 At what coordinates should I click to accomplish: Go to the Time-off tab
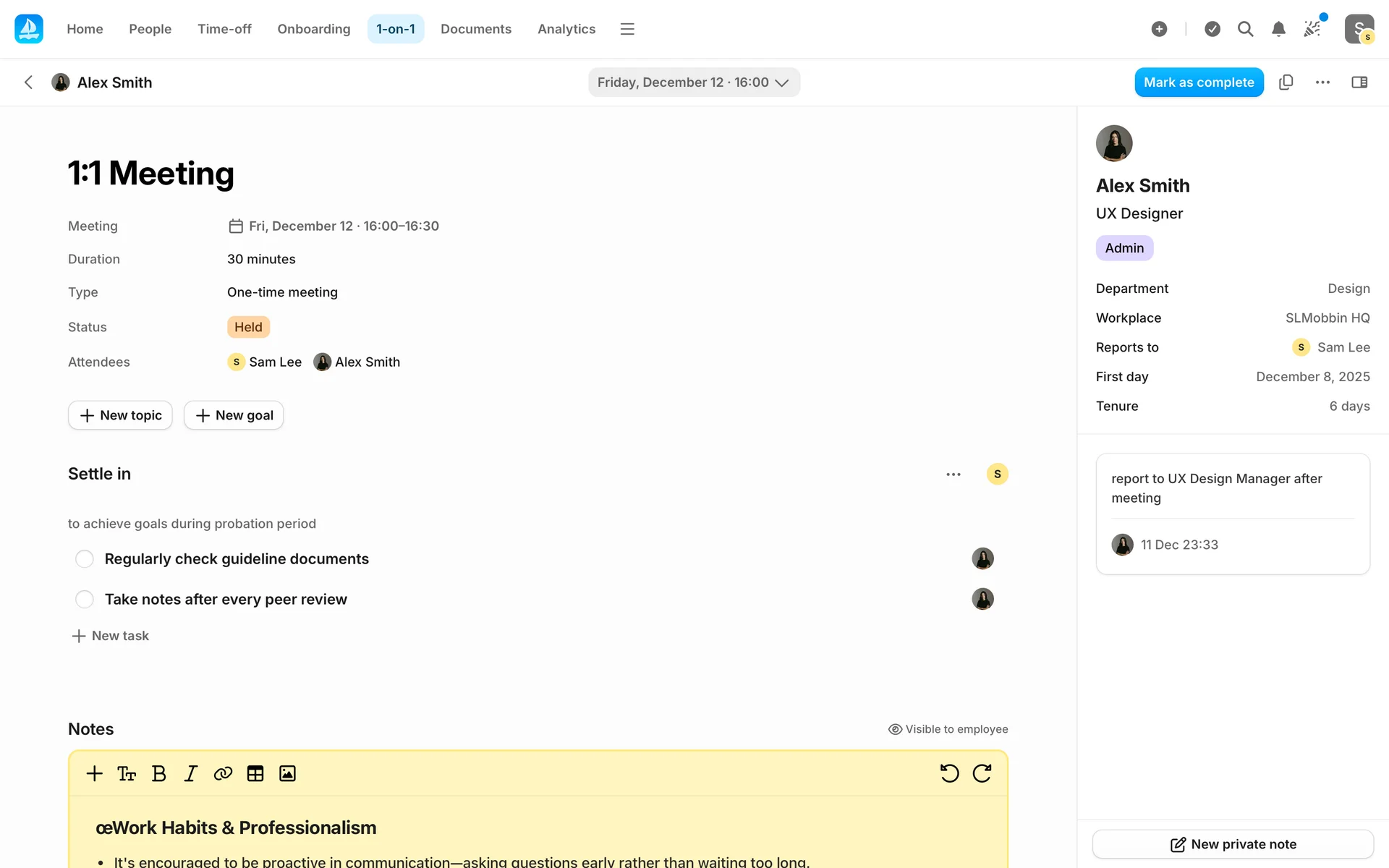[224, 29]
